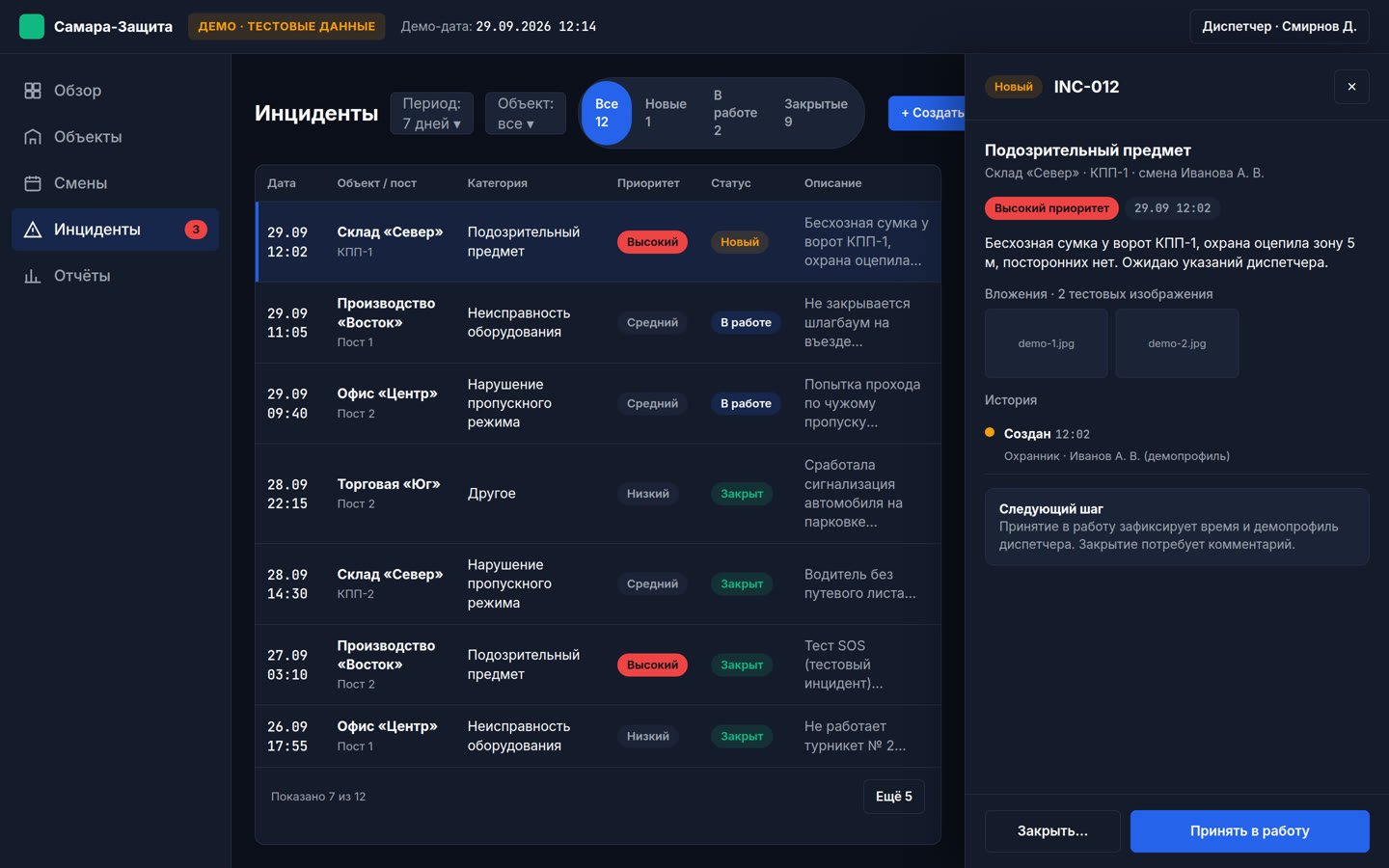Screen dimensions: 1389x868
Task: Select the row Торговая «Юг» 28.09 22:15
Action: click(598, 494)
